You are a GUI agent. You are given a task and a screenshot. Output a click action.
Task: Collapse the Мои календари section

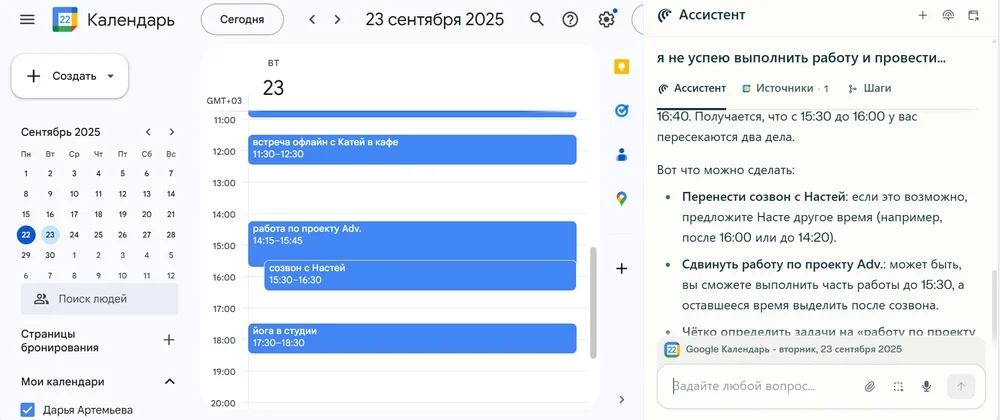170,381
